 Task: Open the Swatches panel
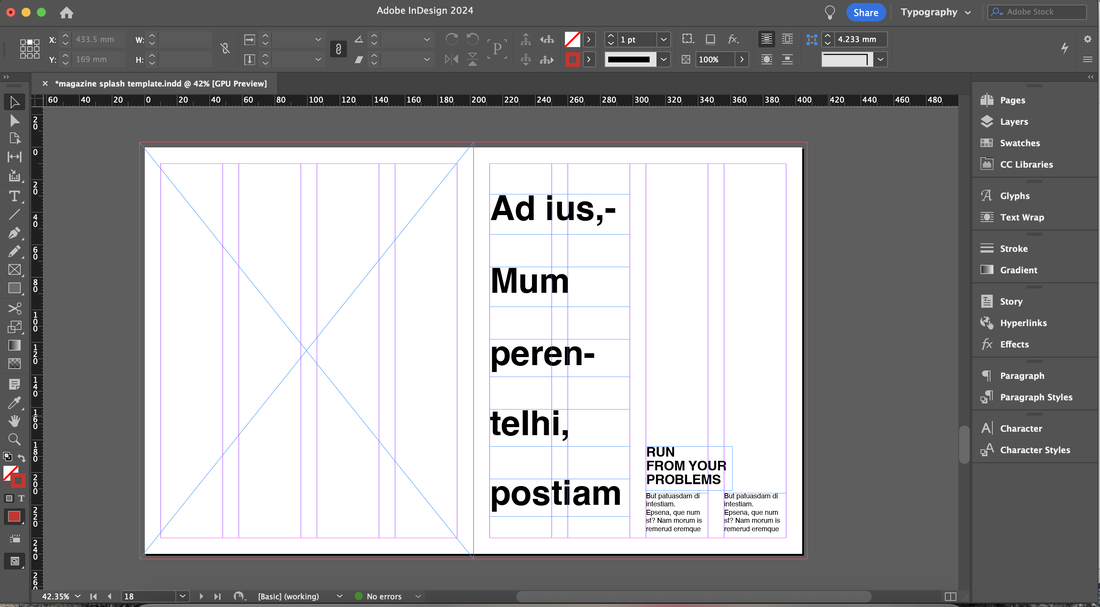(x=1019, y=143)
